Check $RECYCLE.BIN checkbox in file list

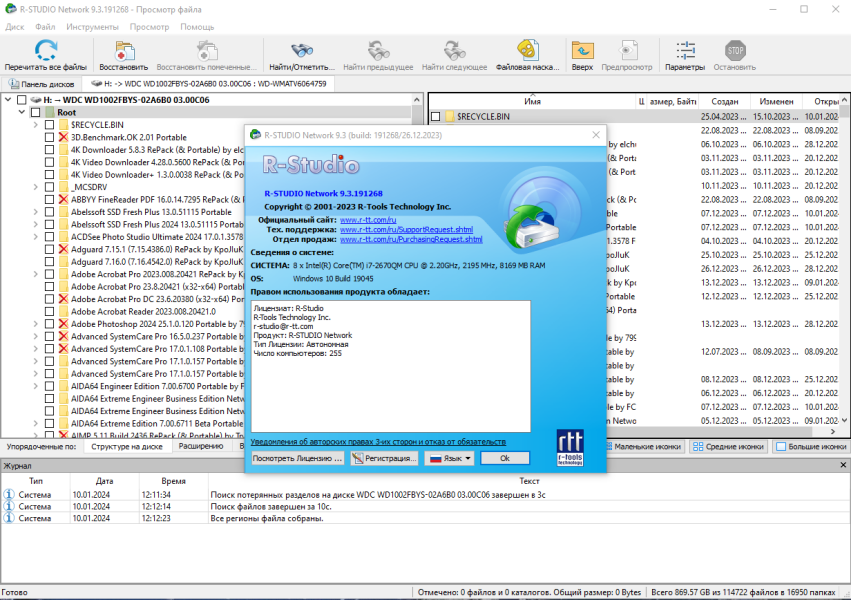436,117
